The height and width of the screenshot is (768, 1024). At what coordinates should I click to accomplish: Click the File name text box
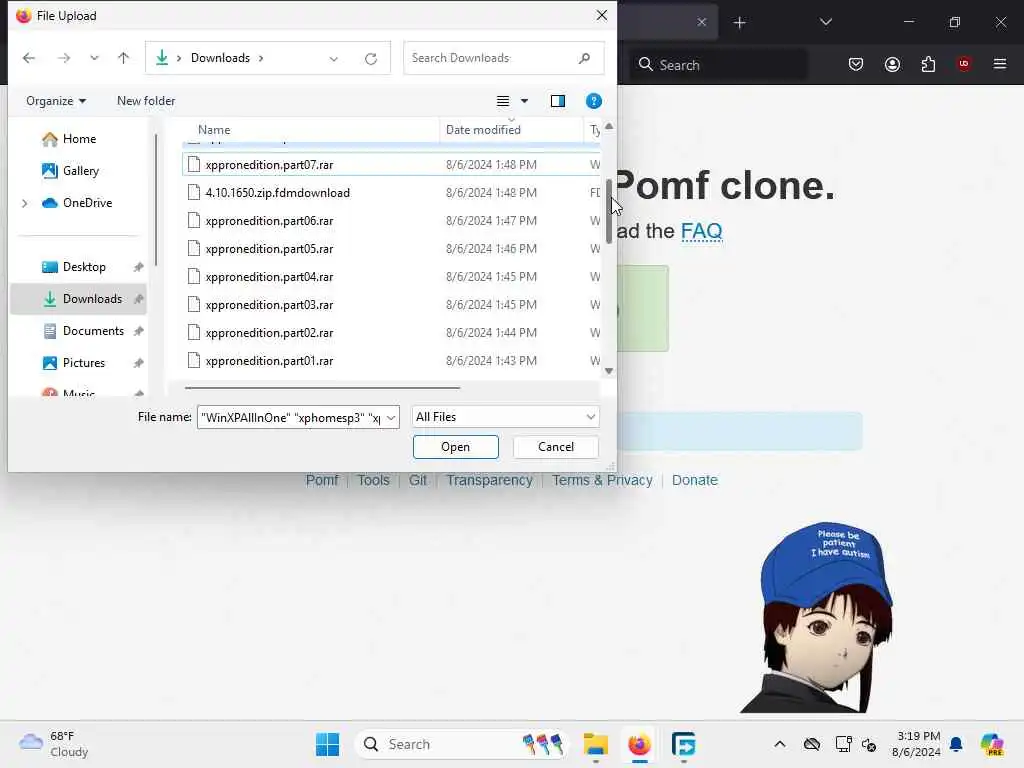[x=291, y=417]
